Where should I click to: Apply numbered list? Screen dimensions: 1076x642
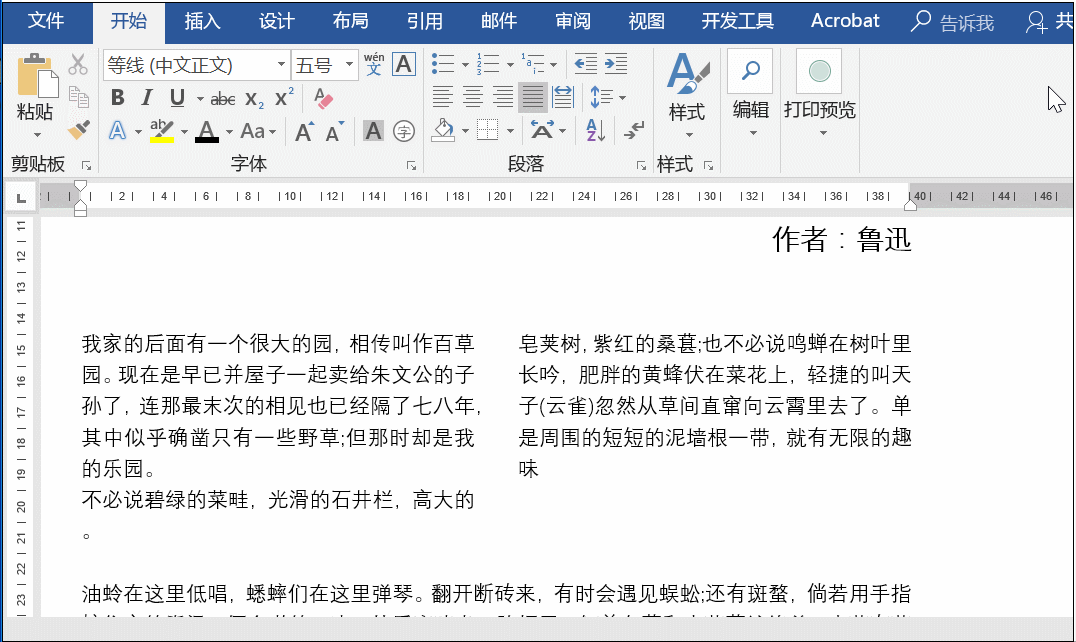tap(488, 64)
